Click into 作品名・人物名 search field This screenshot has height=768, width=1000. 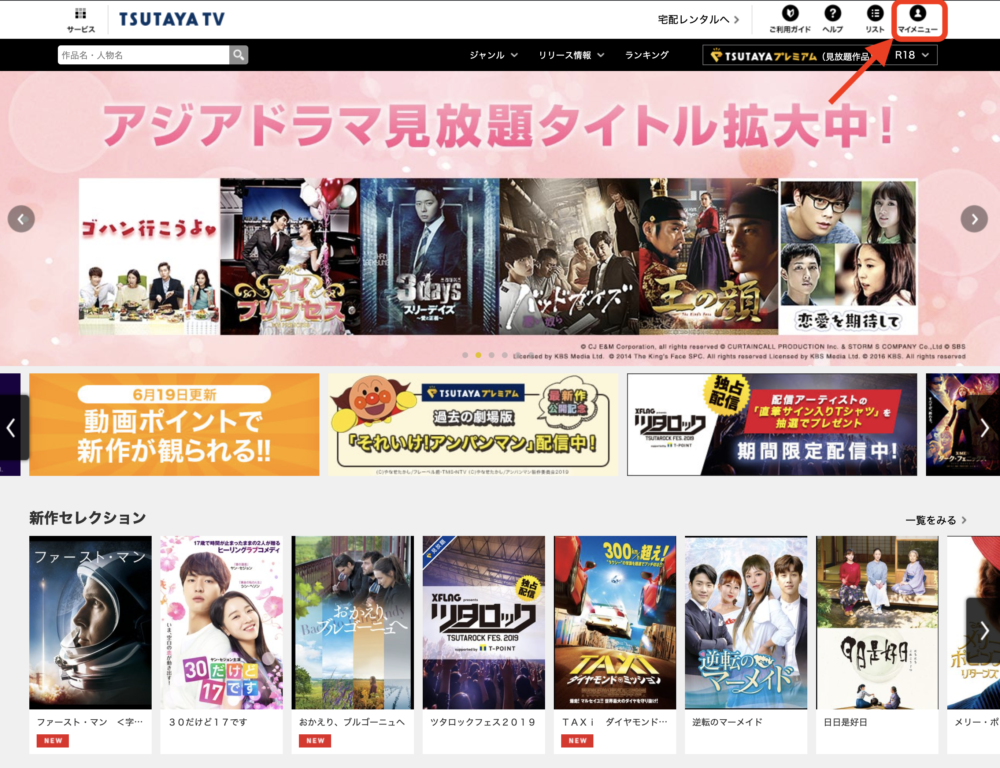(x=143, y=55)
